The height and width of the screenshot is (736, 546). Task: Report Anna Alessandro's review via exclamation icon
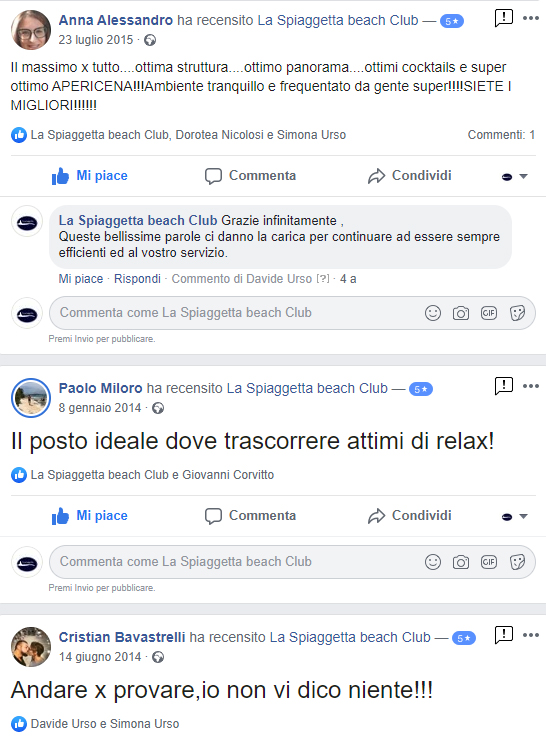click(504, 18)
